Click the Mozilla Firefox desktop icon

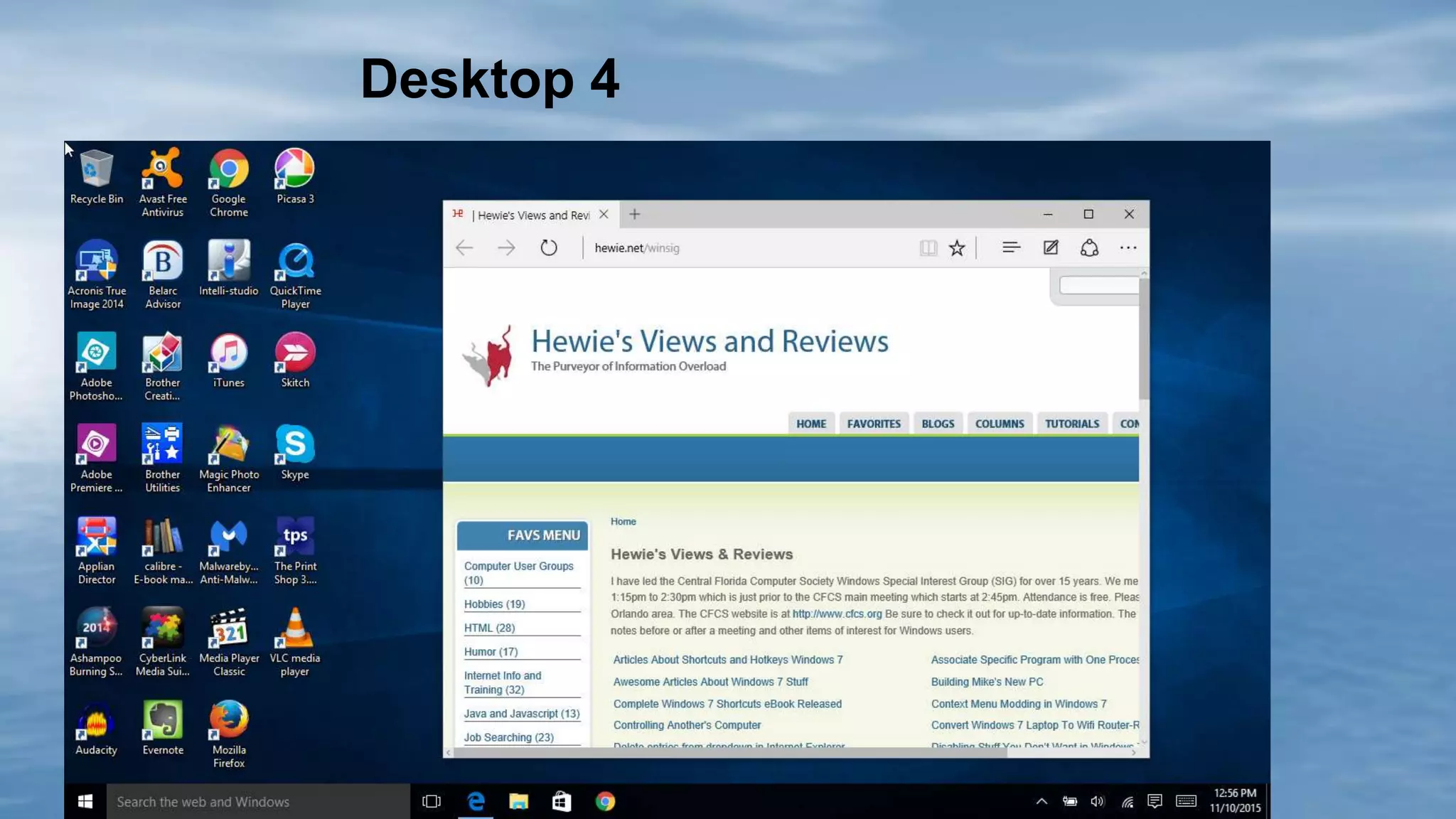pos(228,734)
